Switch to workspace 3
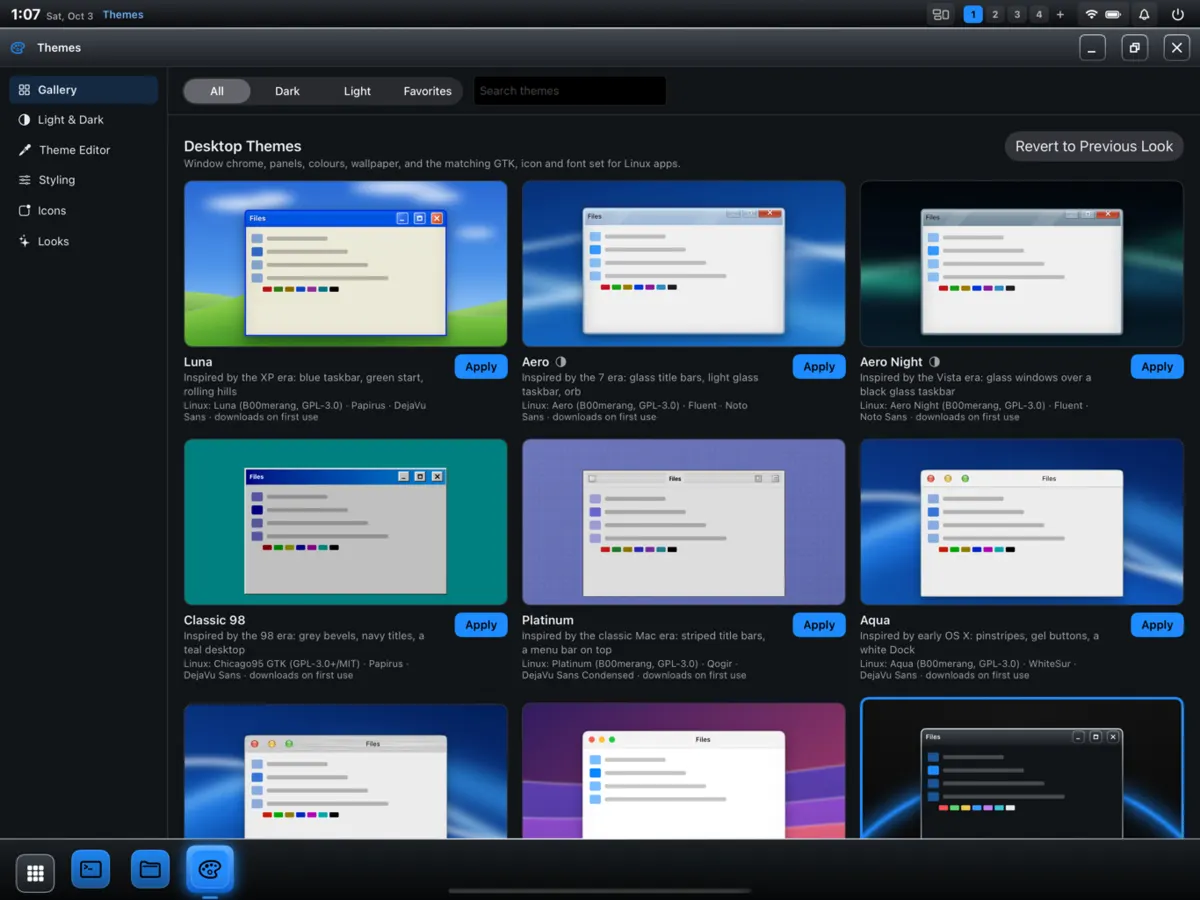 click(1017, 15)
